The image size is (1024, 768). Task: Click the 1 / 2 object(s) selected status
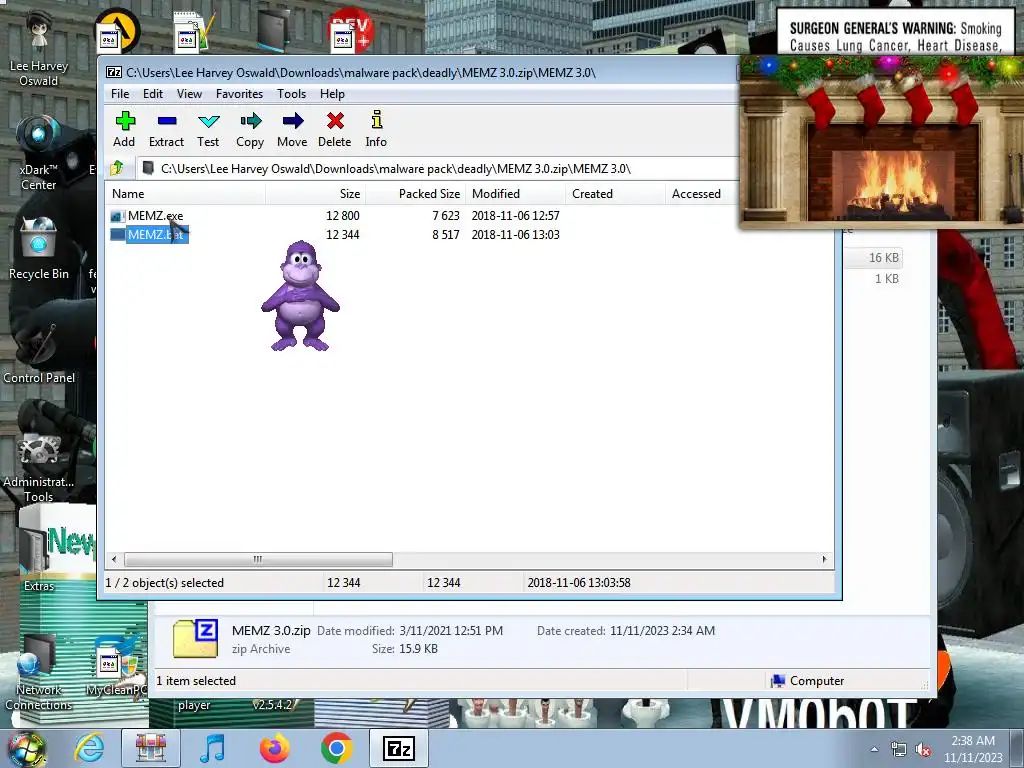165,583
